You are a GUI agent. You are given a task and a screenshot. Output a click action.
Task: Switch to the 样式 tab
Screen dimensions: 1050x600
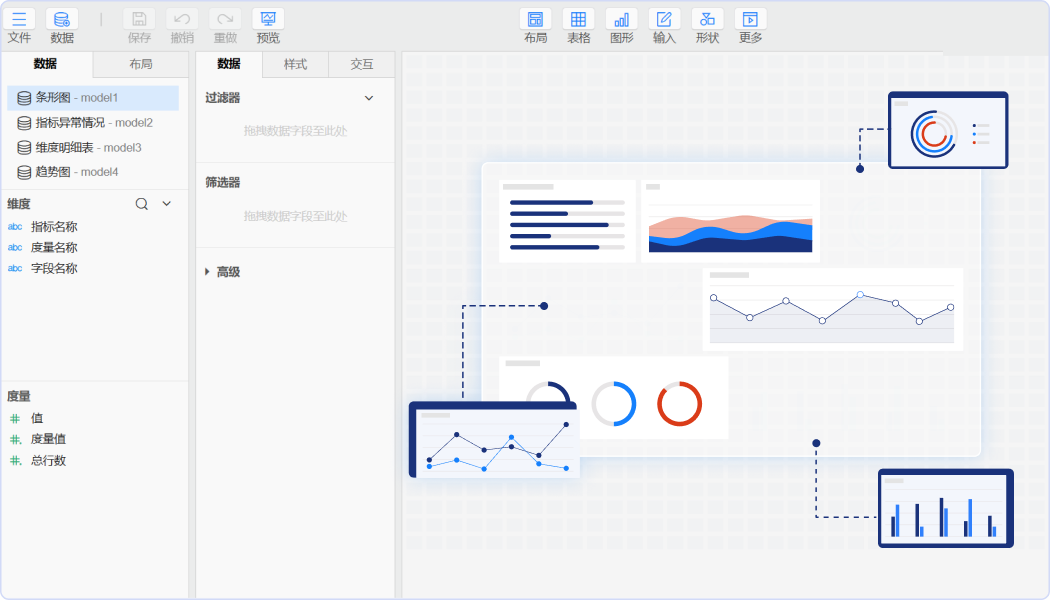click(x=295, y=64)
